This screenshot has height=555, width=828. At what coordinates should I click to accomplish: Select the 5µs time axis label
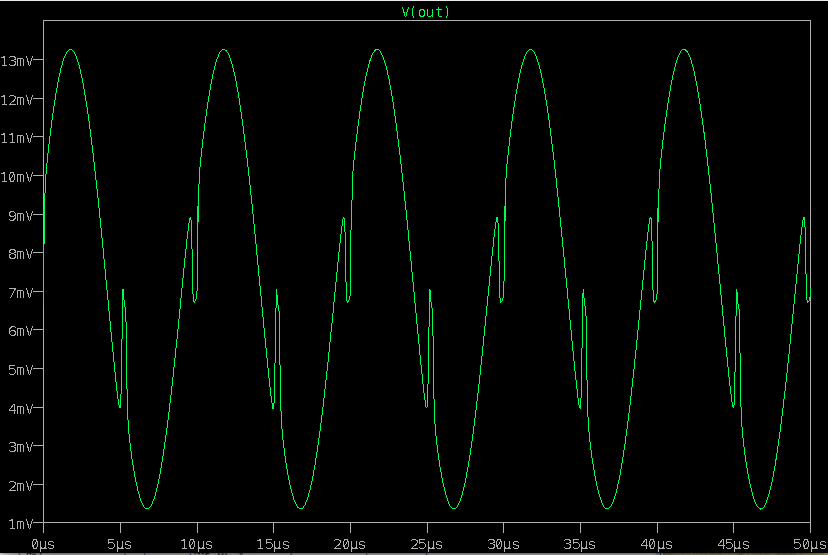coord(119,544)
